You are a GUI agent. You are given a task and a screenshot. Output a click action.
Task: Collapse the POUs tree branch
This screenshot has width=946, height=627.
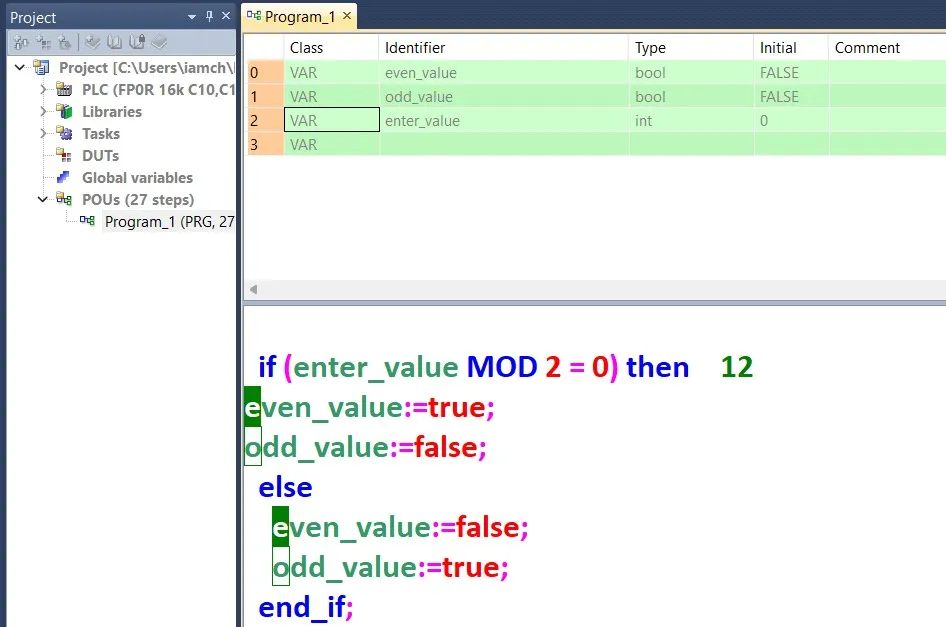pyautogui.click(x=43, y=199)
